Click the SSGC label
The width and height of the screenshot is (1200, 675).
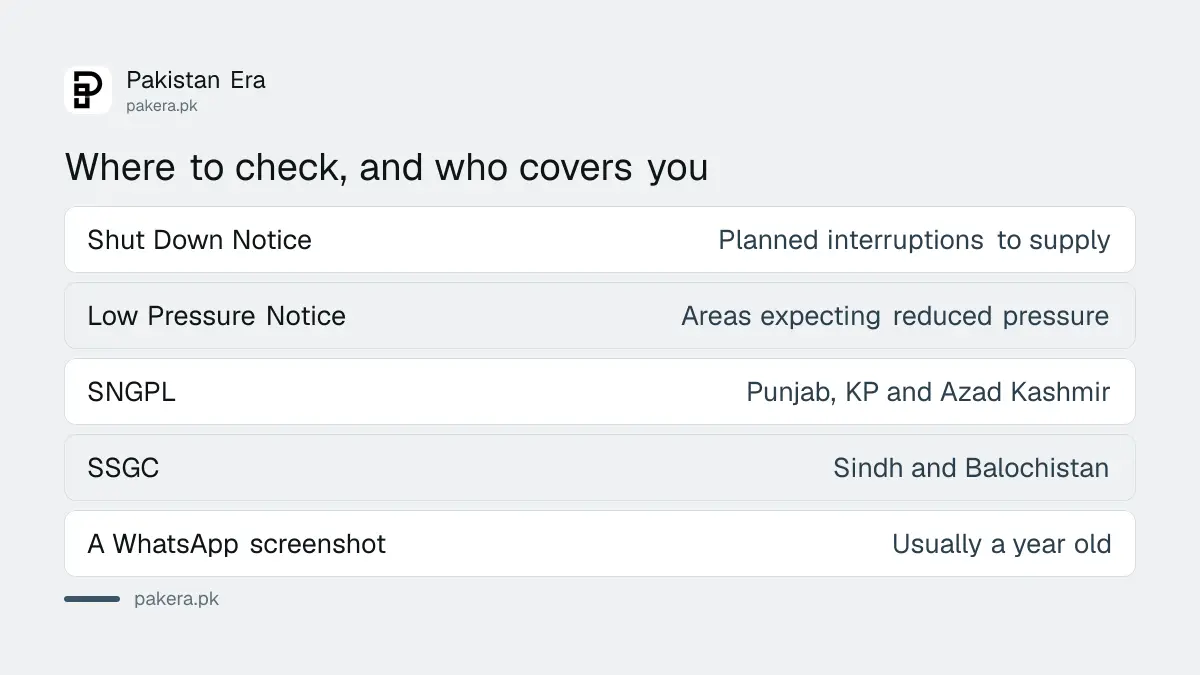pyautogui.click(x=123, y=468)
